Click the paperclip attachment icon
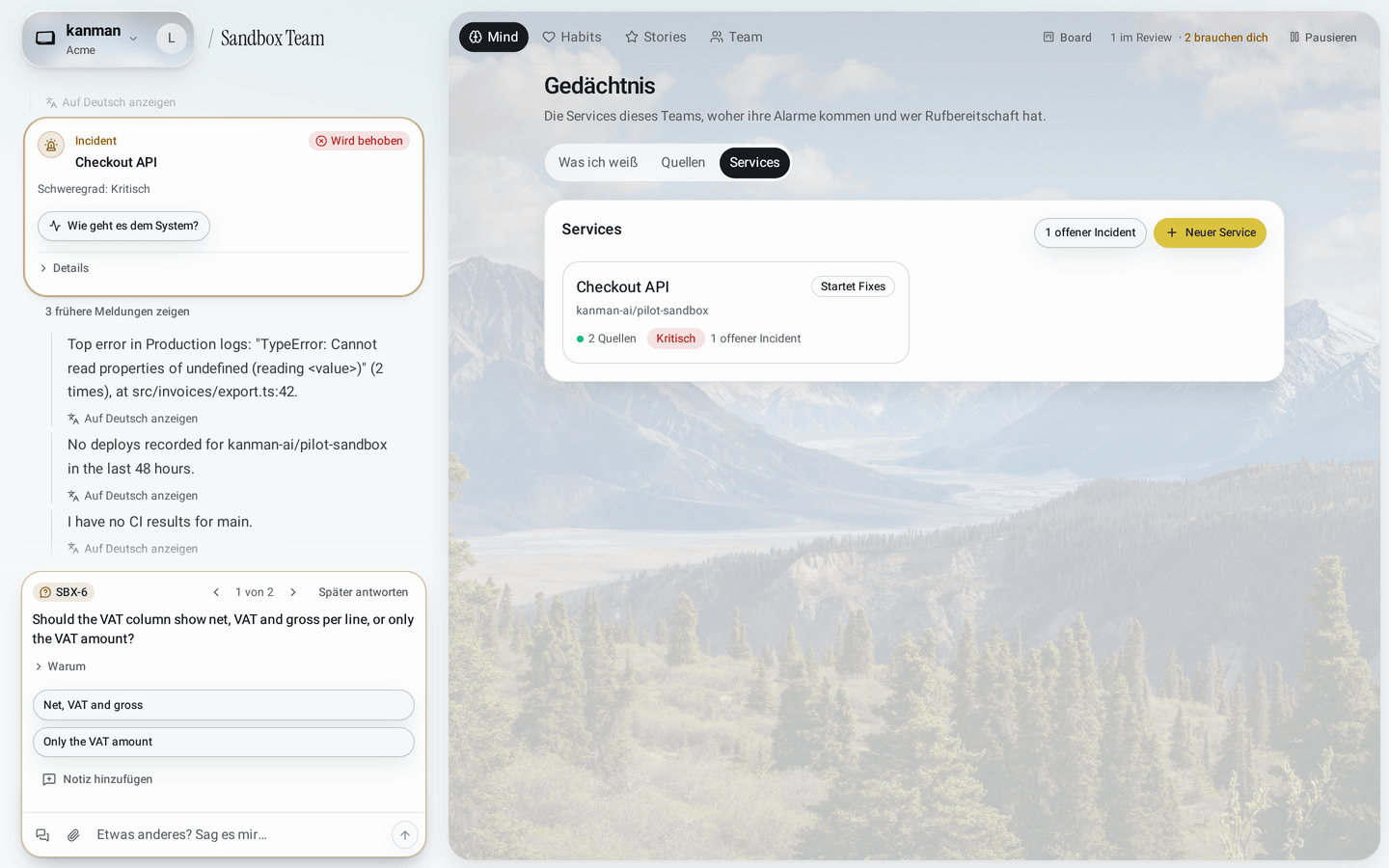Image resolution: width=1389 pixels, height=868 pixels. pyautogui.click(x=73, y=835)
